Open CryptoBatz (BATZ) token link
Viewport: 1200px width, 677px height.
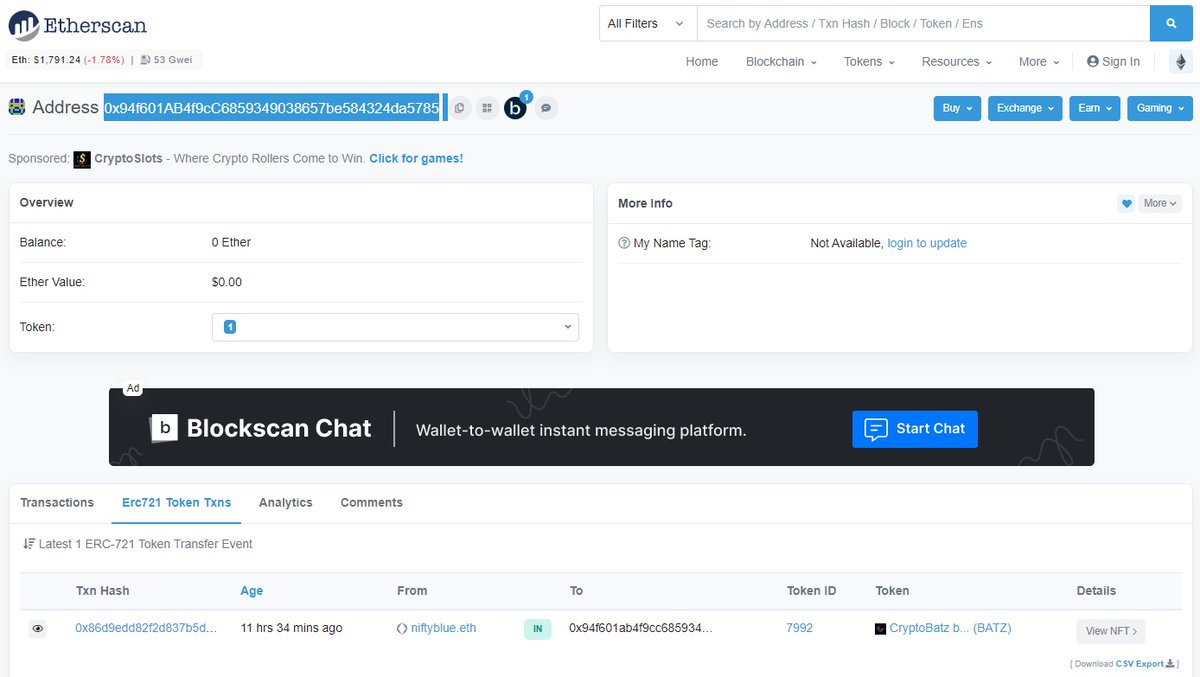[950, 628]
